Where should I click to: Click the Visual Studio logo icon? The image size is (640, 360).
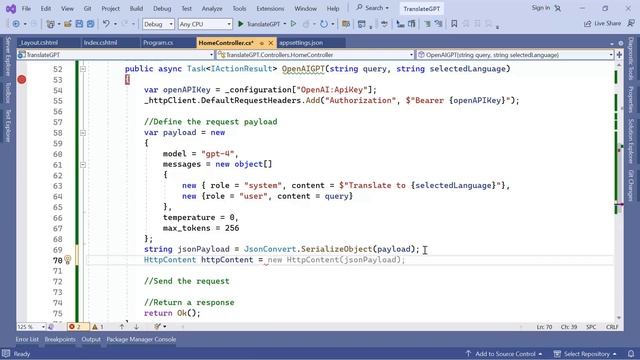11,8
